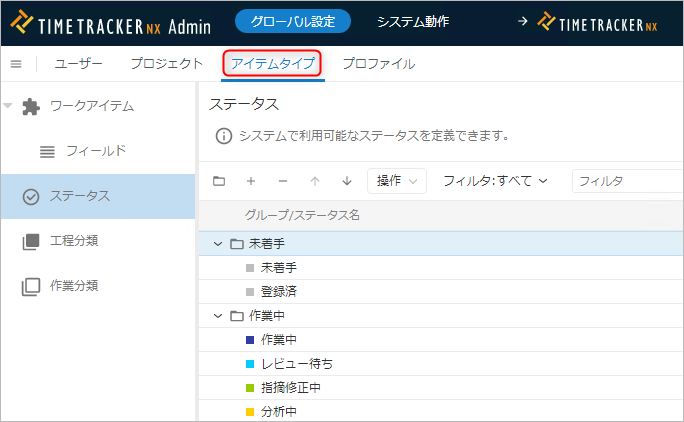The image size is (684, 422).
Task: Open the フィルタ:すべて dropdown
Action: [496, 181]
